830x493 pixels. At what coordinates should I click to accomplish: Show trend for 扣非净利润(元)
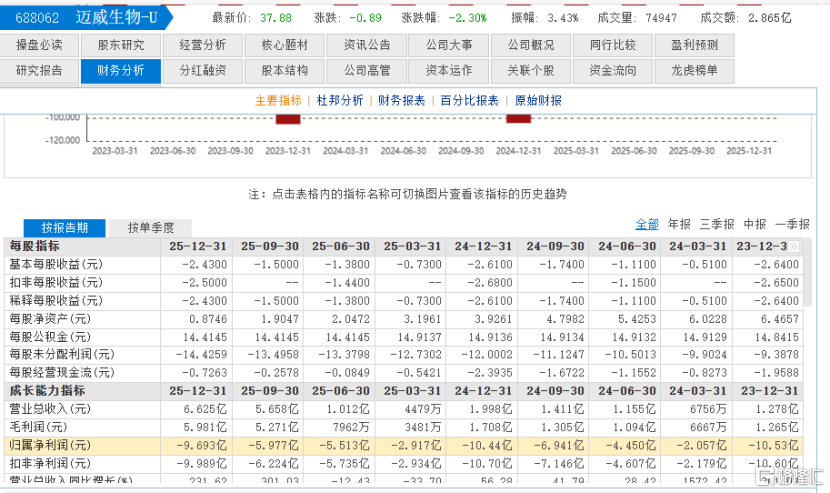click(x=50, y=463)
